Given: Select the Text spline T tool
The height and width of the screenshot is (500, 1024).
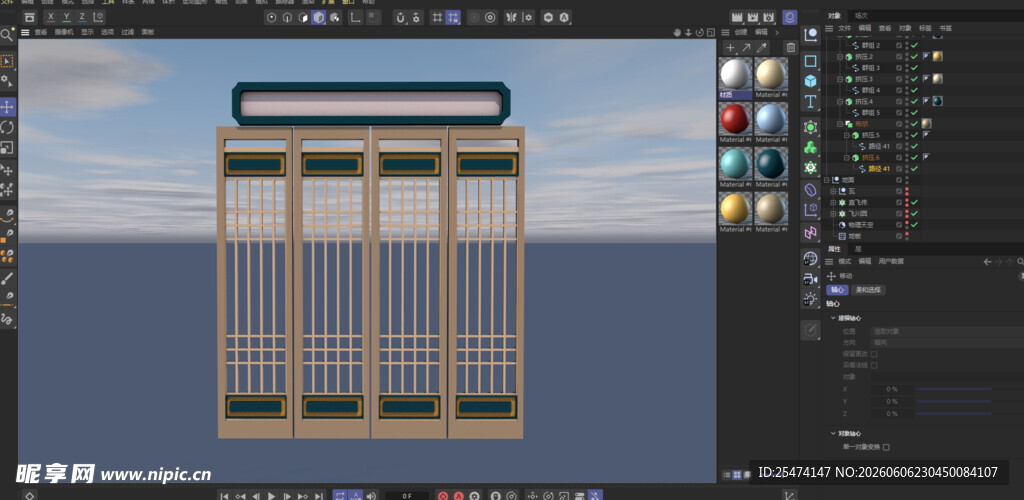Looking at the screenshot, I should click(x=810, y=101).
